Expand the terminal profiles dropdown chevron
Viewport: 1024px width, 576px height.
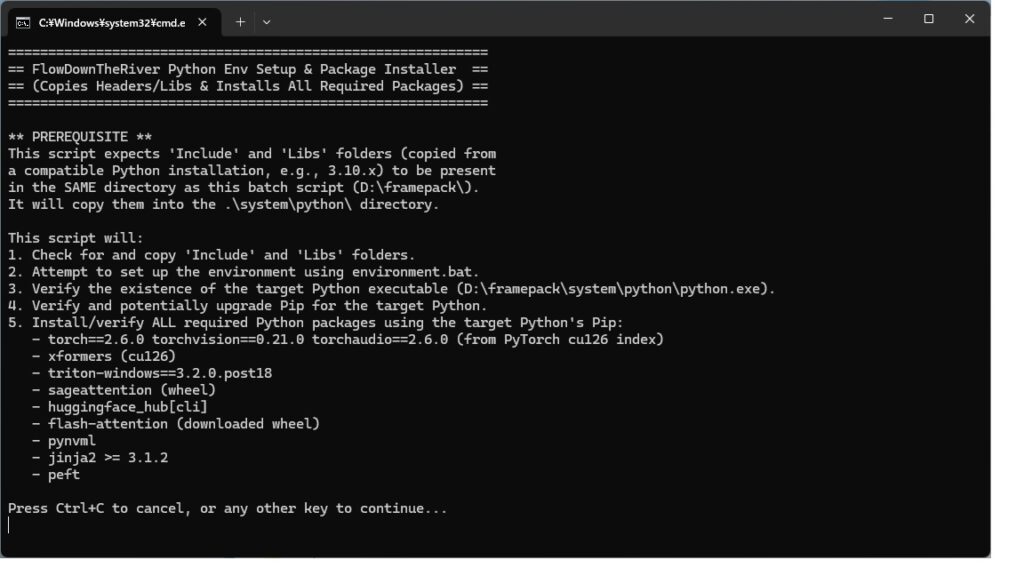tap(266, 22)
